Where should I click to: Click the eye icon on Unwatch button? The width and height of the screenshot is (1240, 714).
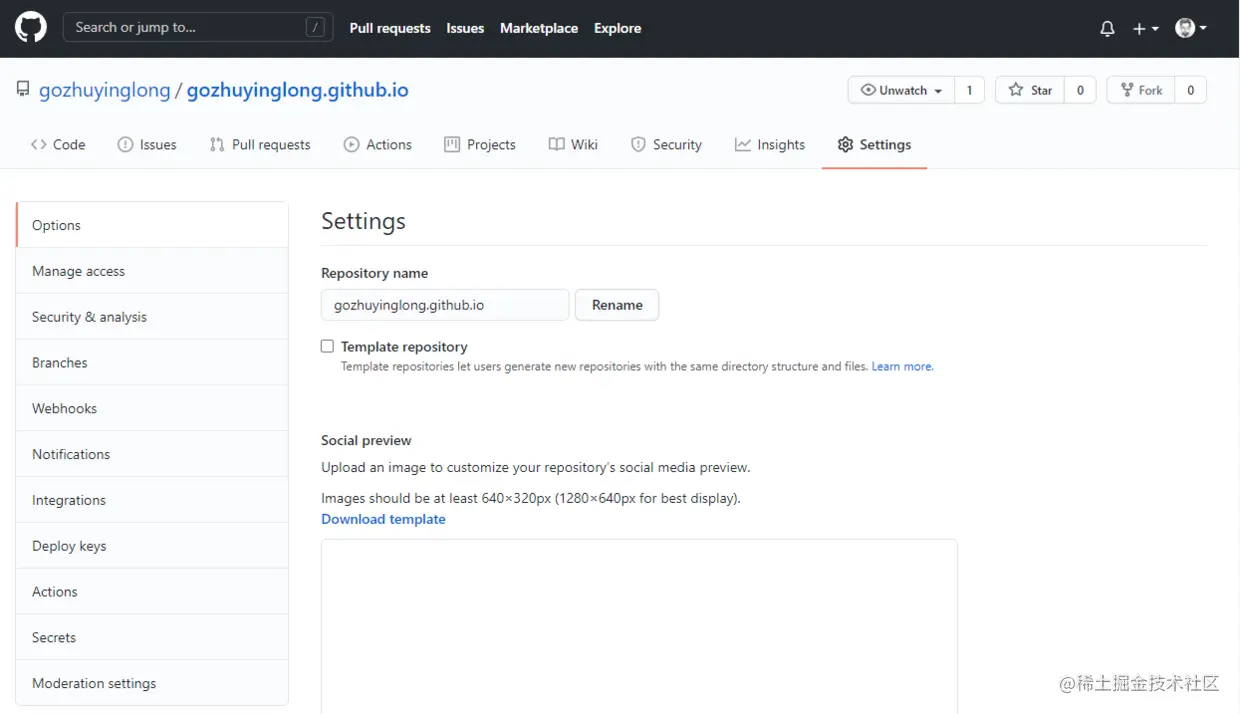pos(868,90)
